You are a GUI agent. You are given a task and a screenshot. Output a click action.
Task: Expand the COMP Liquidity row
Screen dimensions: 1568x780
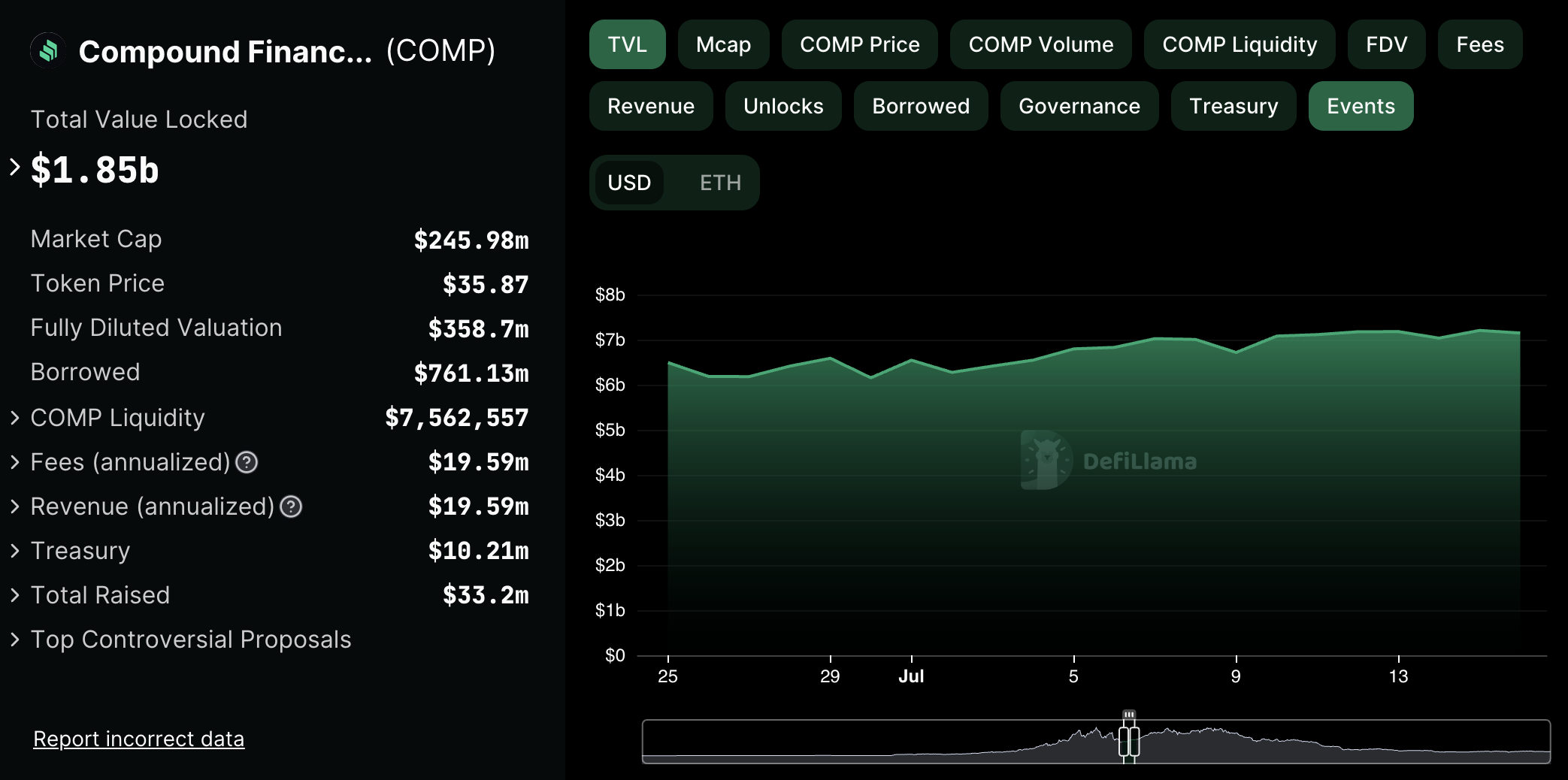tap(15, 418)
